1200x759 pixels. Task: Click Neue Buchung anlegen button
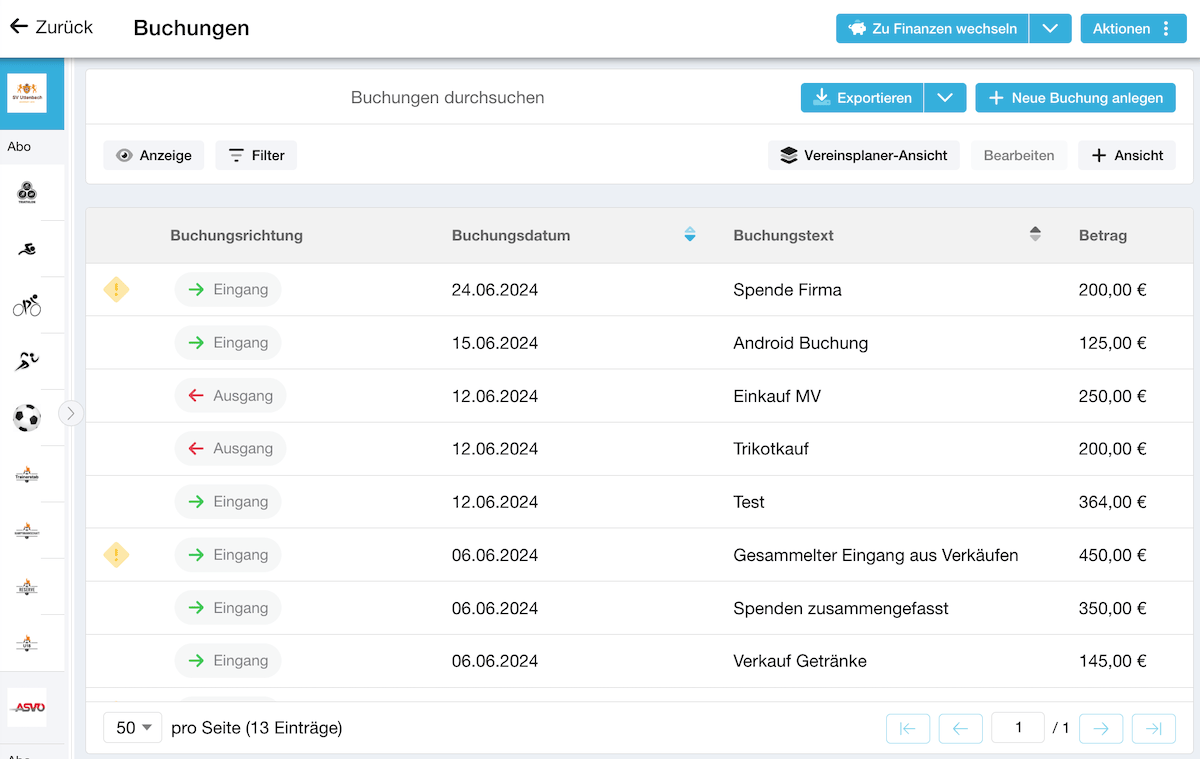tap(1075, 98)
